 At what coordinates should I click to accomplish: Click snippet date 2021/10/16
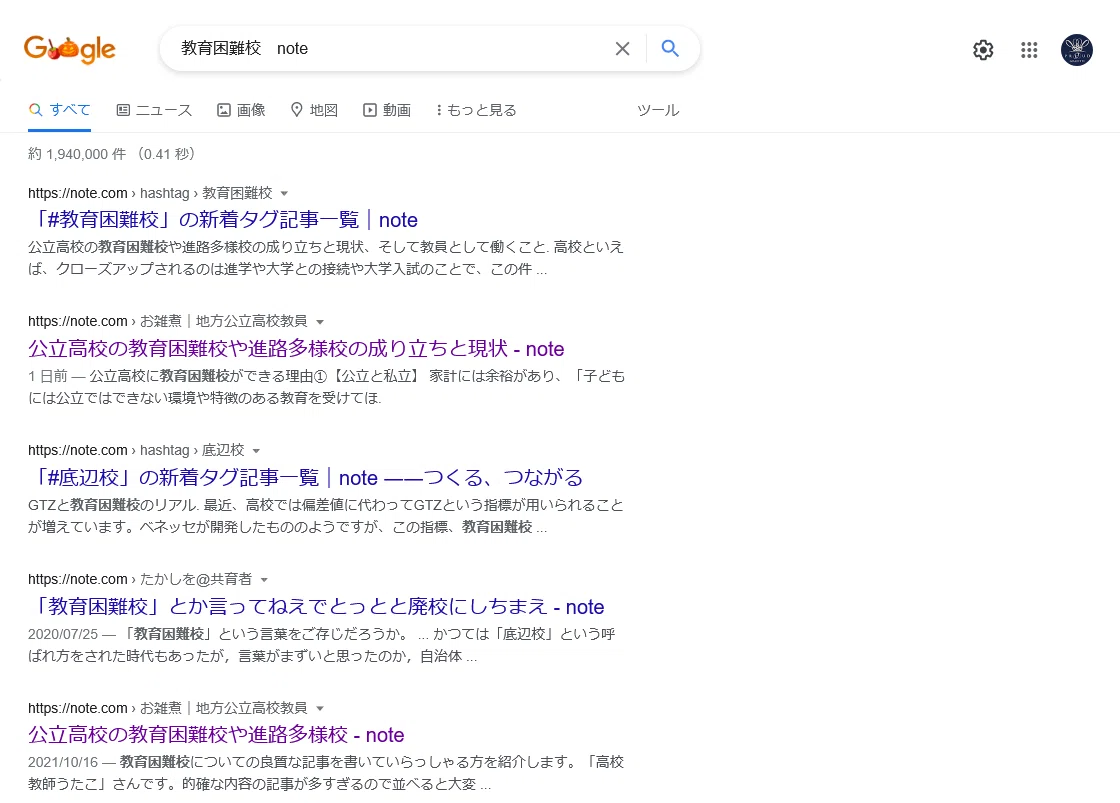63,762
